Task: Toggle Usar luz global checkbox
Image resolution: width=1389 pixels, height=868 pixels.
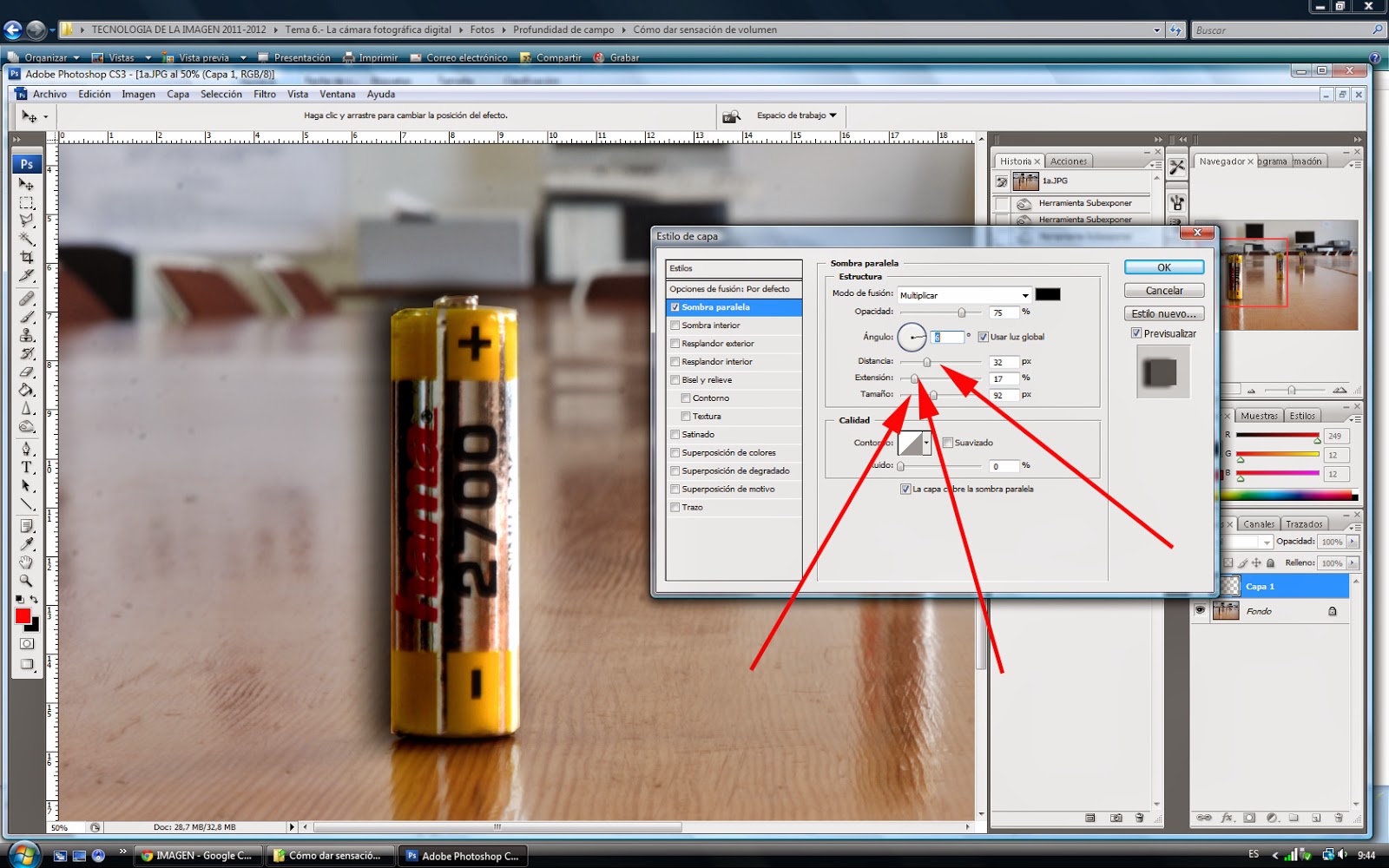Action: pos(983,337)
